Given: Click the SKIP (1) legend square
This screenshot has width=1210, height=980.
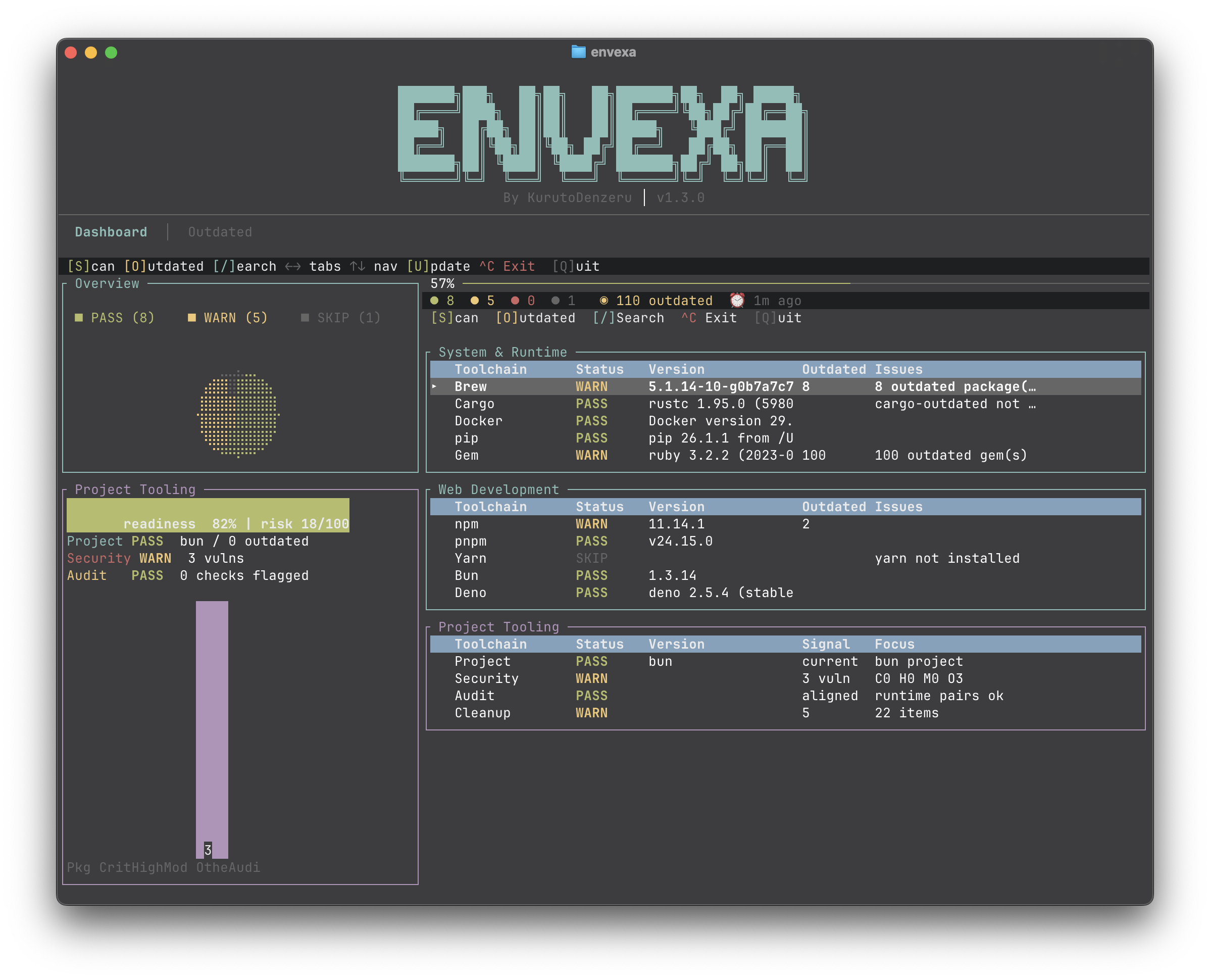Looking at the screenshot, I should click(x=305, y=318).
